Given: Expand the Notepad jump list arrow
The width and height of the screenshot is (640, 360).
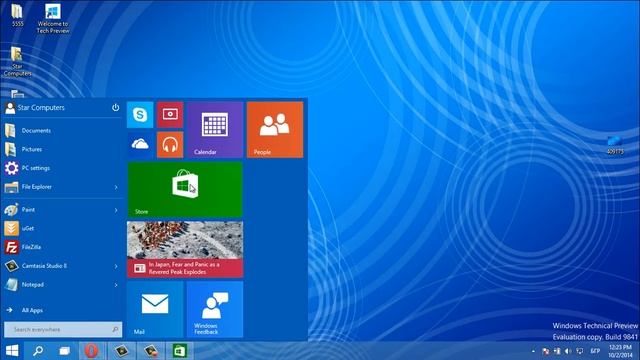Looking at the screenshot, I should click(x=116, y=285).
